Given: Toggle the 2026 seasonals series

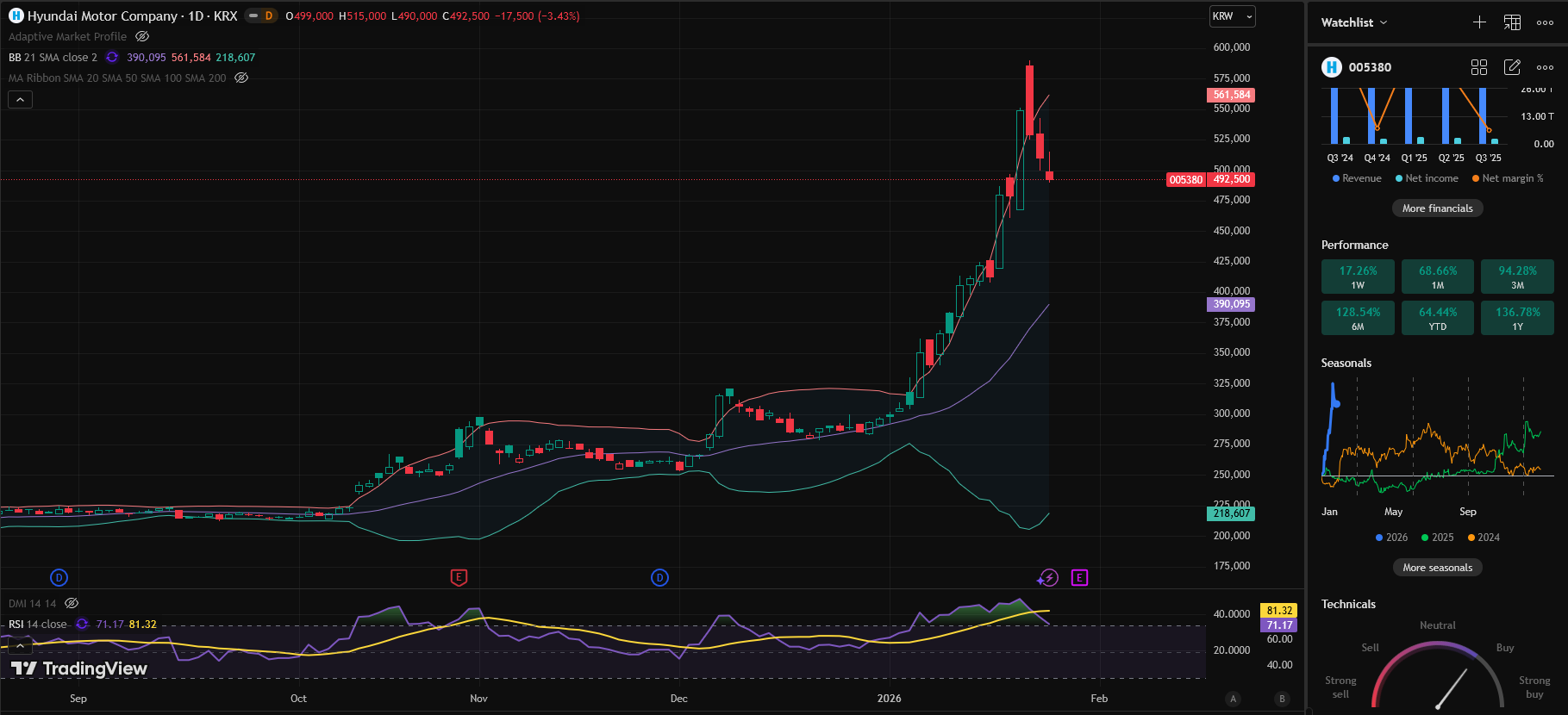Looking at the screenshot, I should (1391, 538).
